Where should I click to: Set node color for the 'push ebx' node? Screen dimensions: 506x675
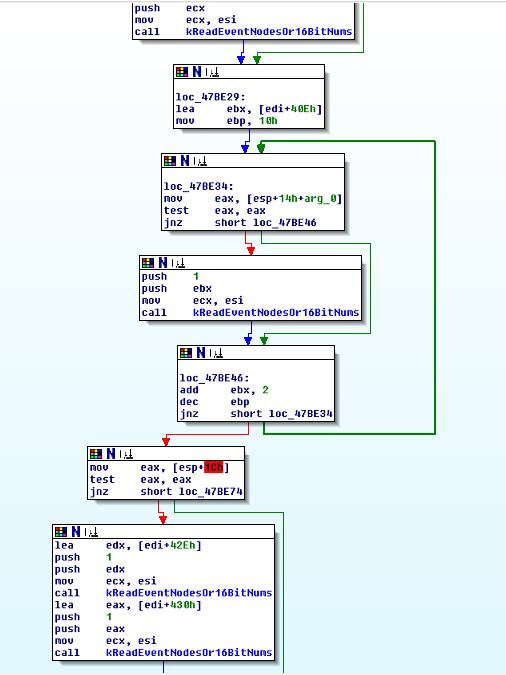click(x=148, y=263)
